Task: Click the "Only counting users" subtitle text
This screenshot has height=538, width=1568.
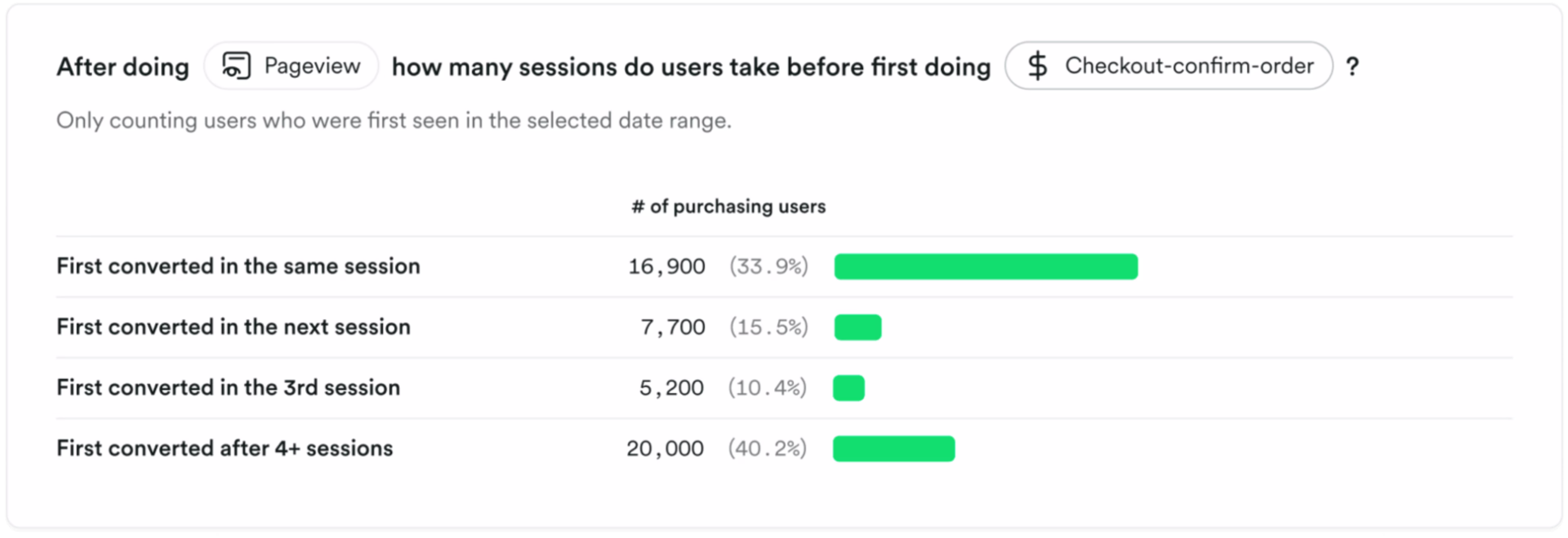Action: pos(394,120)
